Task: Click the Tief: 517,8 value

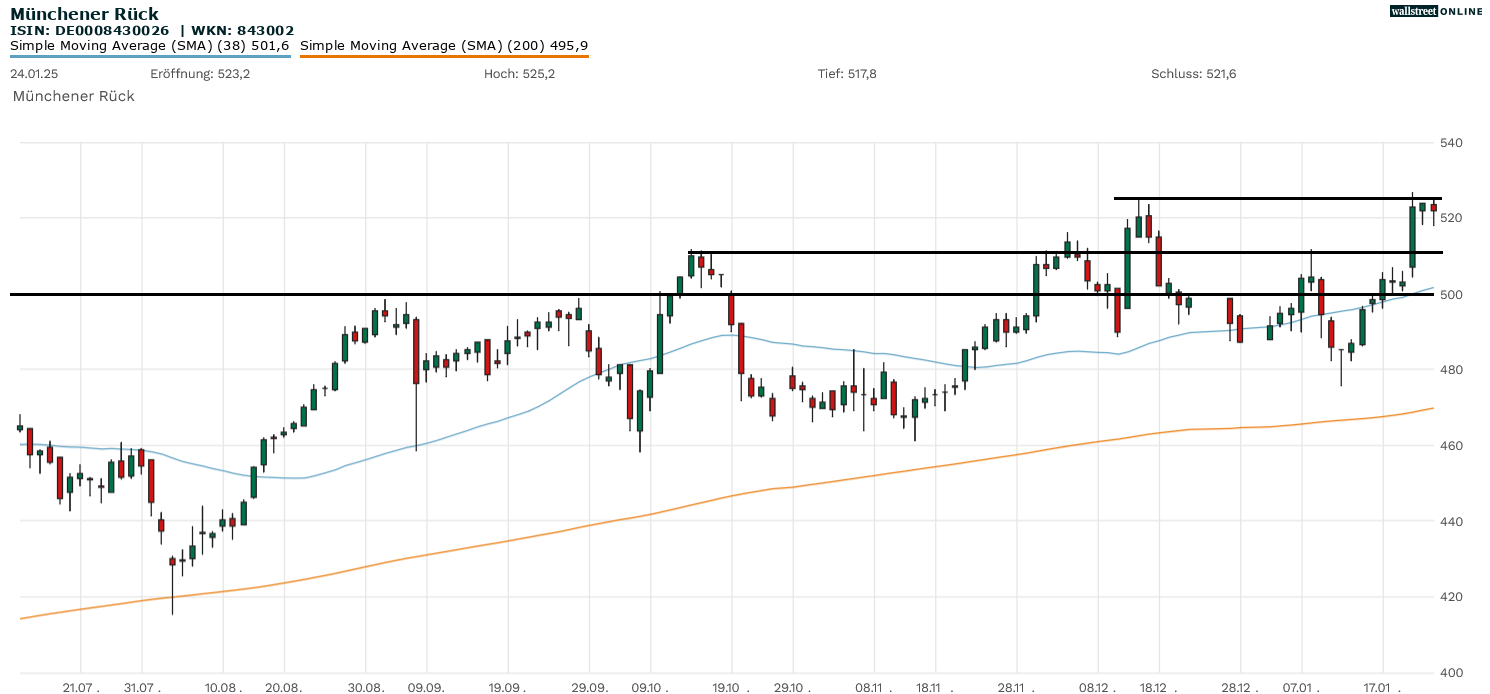Action: (847, 74)
